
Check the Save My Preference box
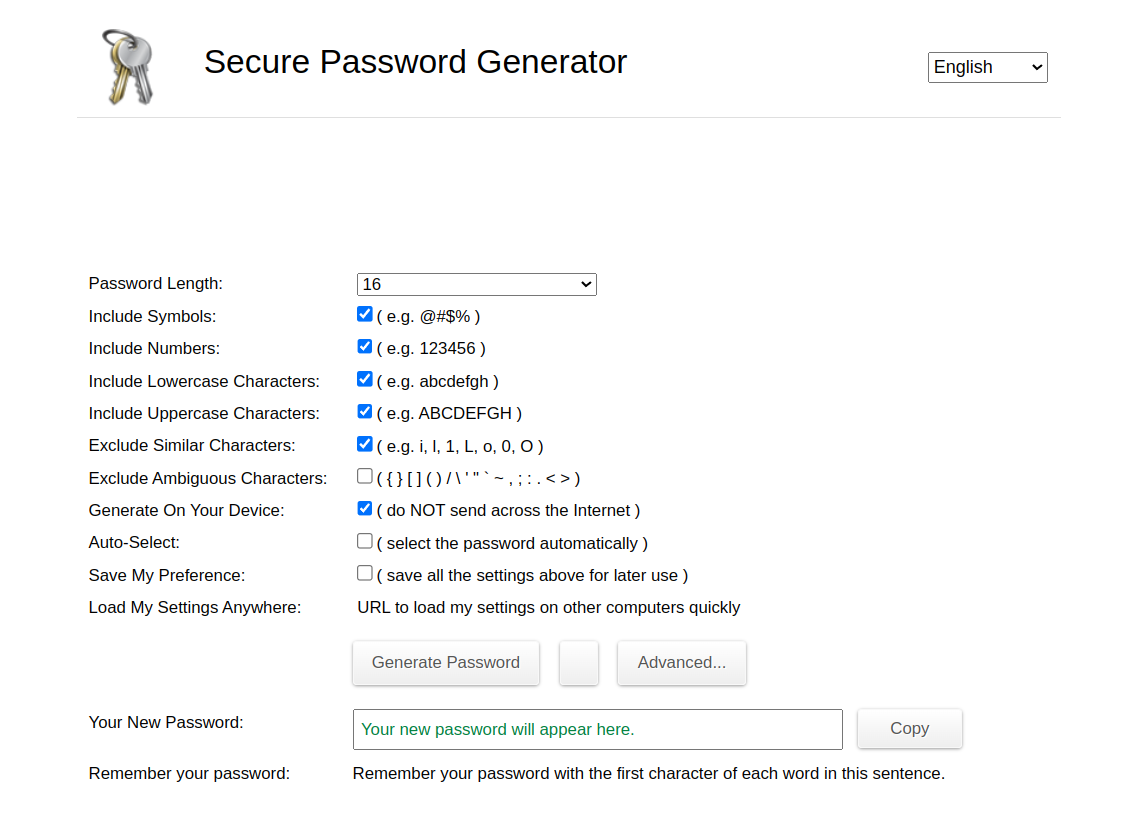[x=365, y=573]
